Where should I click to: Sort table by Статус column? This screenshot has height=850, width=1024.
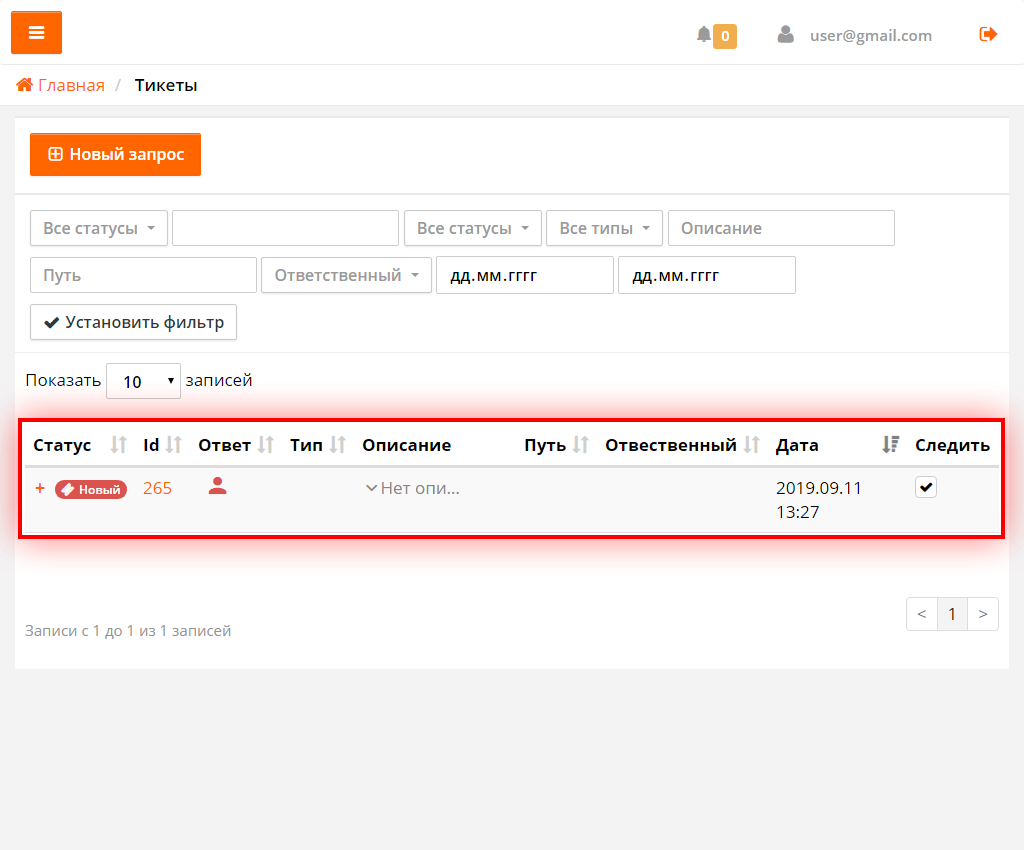tap(119, 445)
